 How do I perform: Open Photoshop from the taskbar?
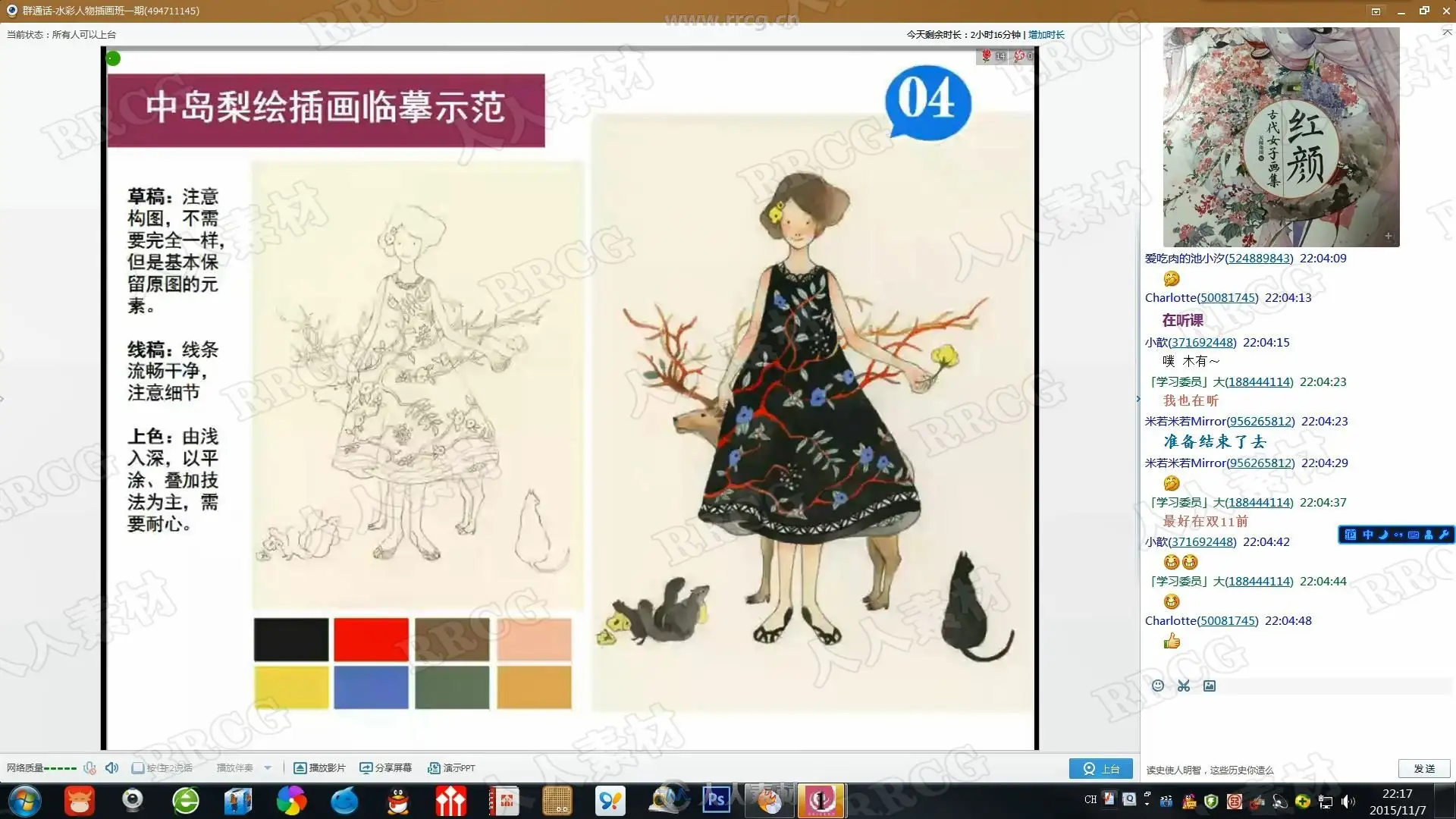pos(716,800)
